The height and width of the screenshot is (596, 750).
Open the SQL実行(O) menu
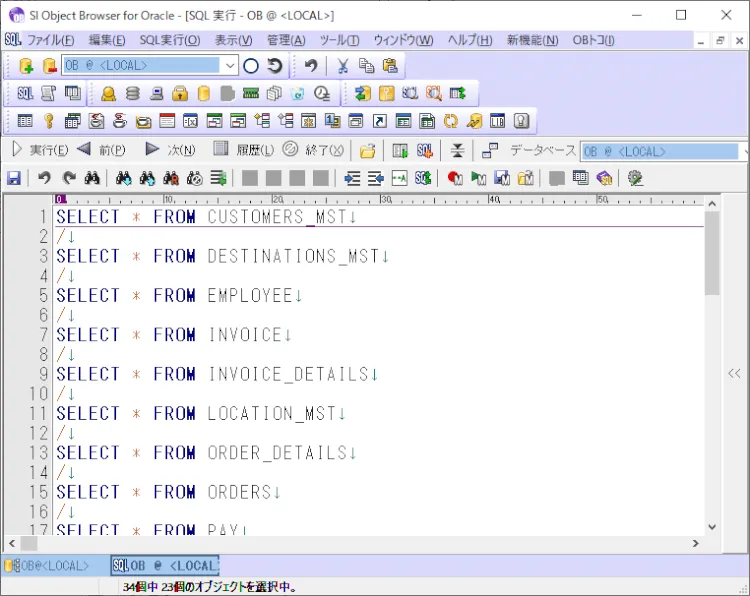(x=170, y=40)
